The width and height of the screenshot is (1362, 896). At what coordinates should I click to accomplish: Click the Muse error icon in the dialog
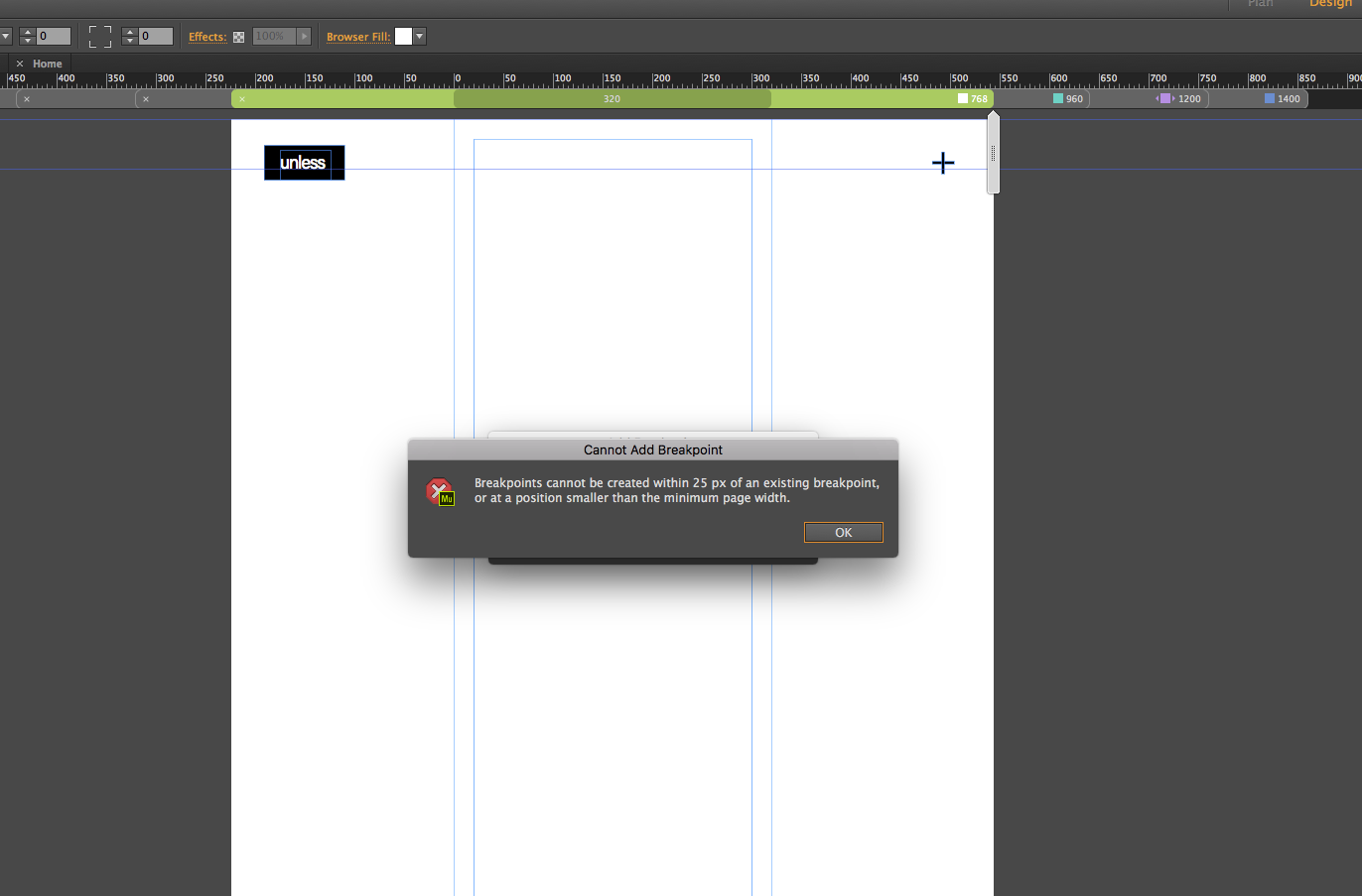click(x=440, y=491)
